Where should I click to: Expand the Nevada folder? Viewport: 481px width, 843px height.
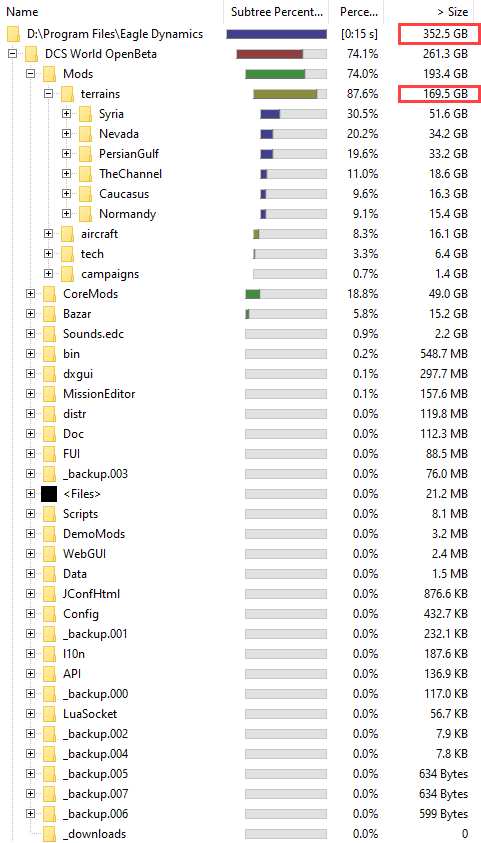[67, 134]
